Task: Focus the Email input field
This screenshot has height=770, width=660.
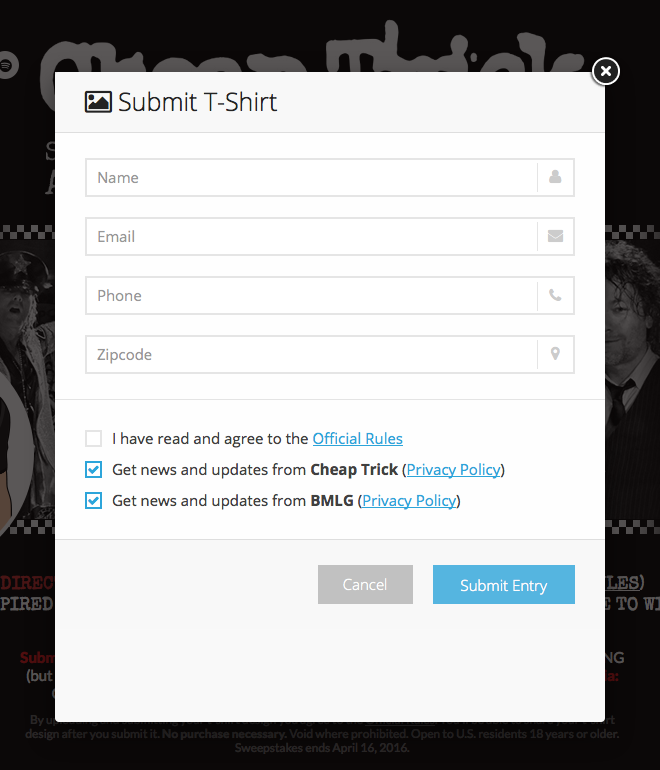Action: tap(312, 236)
